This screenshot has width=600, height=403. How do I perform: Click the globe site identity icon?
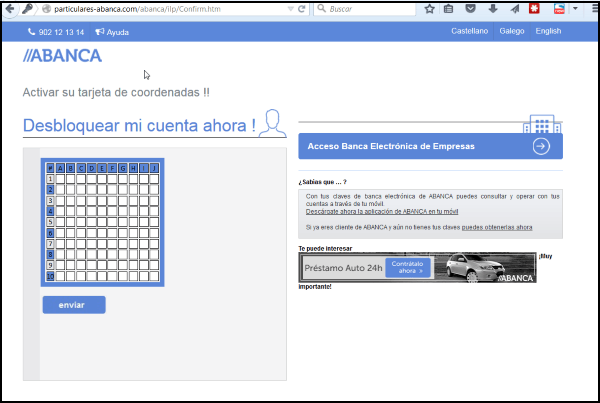(x=46, y=9)
